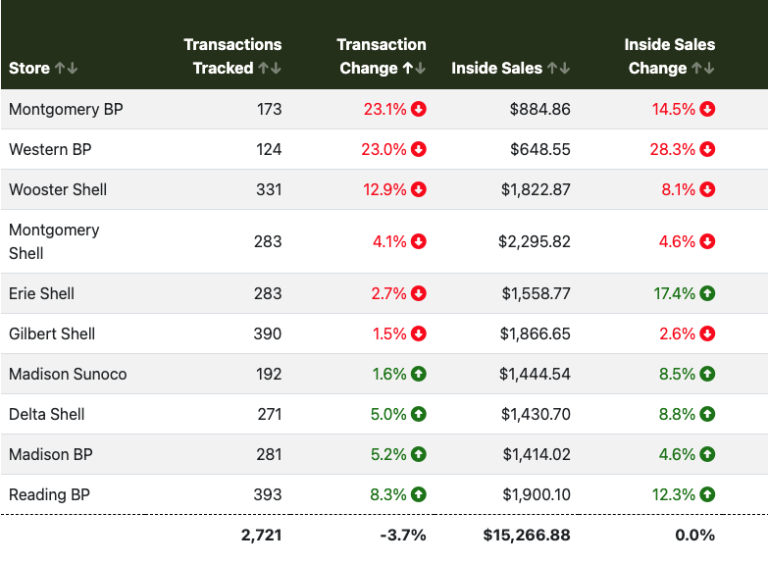The image size is (768, 564).
Task: Click Inside Sales Change sort arrows
Action: click(703, 69)
